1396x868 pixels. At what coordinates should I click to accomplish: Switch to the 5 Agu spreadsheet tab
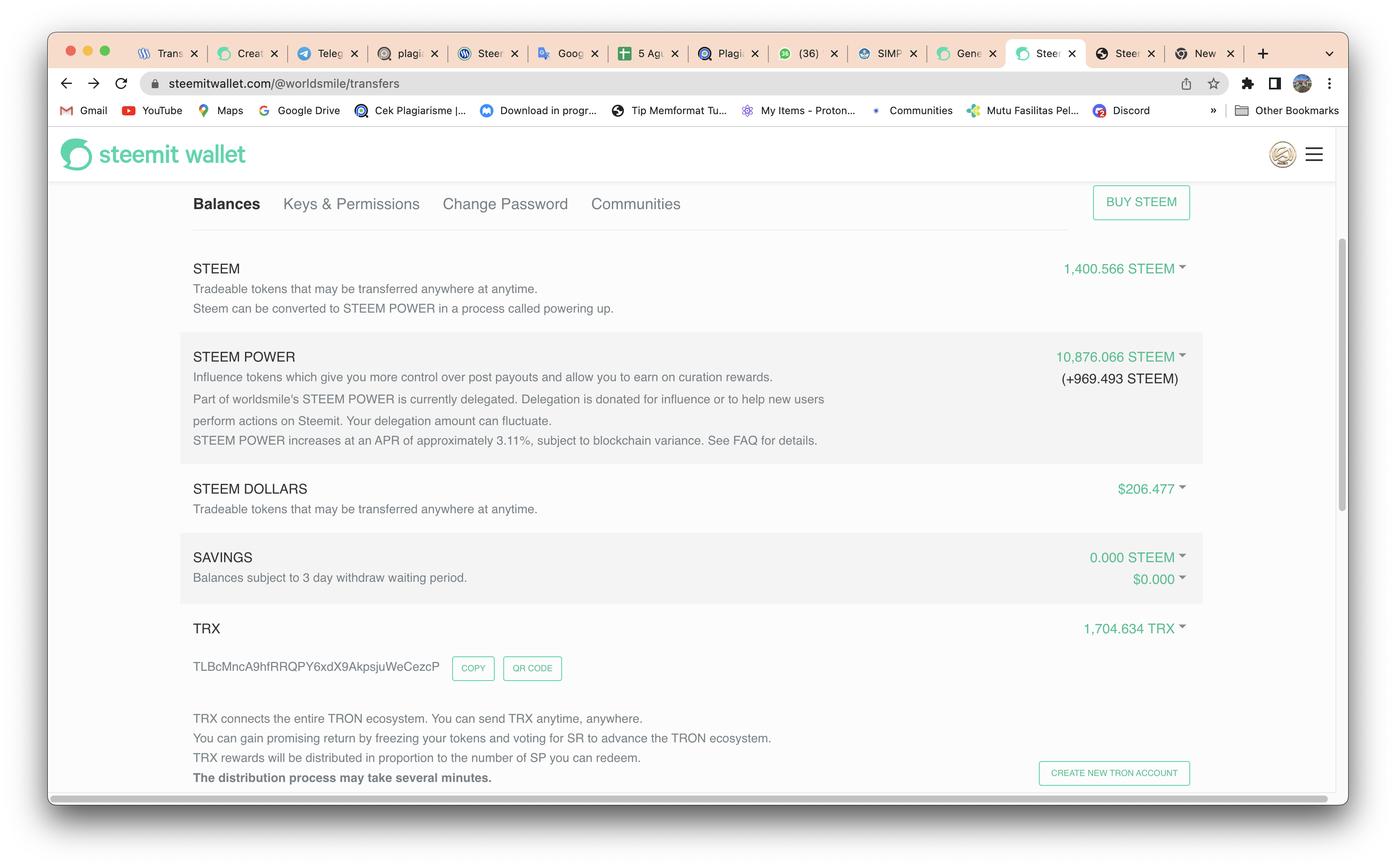coord(649,54)
